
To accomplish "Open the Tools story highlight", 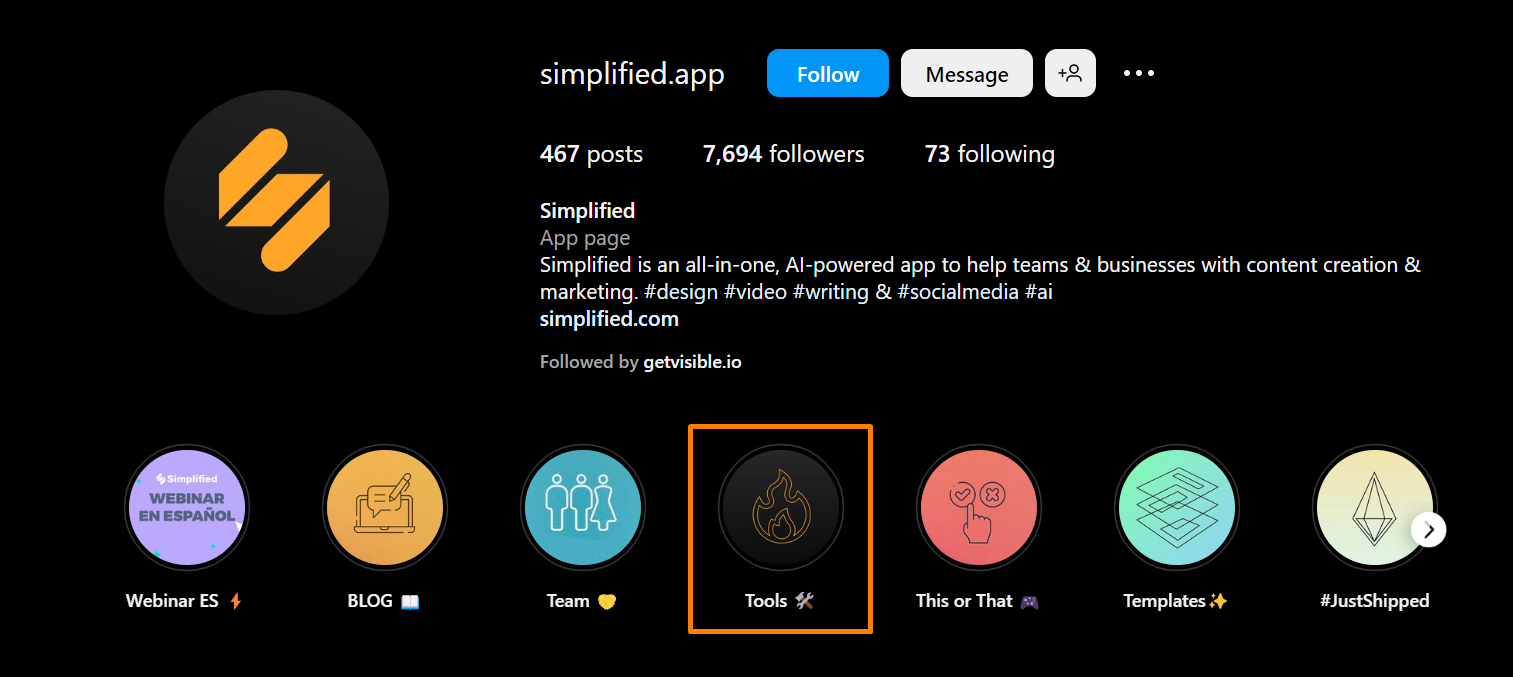I will coord(780,507).
